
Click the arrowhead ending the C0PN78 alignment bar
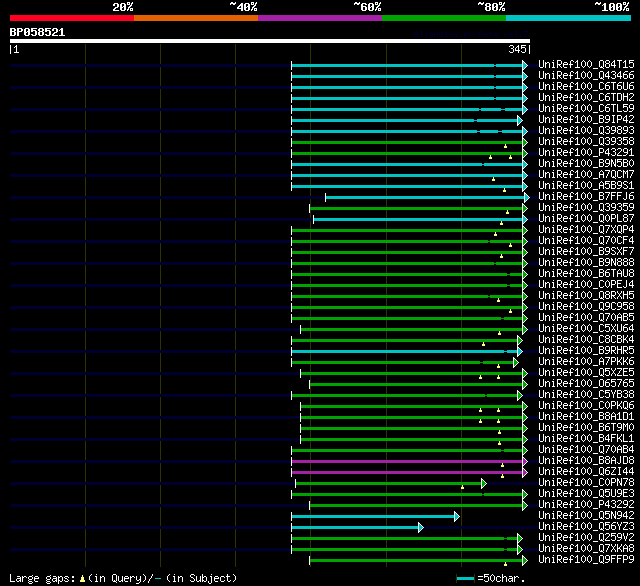[x=483, y=483]
